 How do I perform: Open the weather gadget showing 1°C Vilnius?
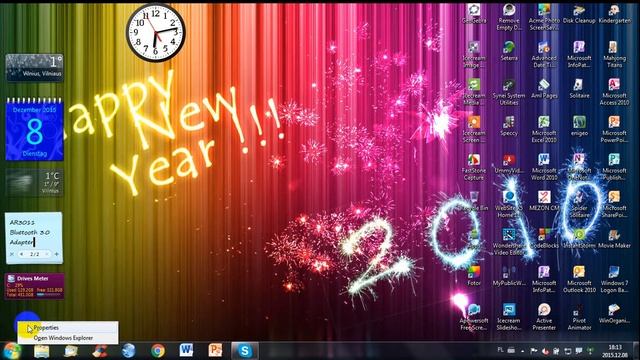(34, 183)
